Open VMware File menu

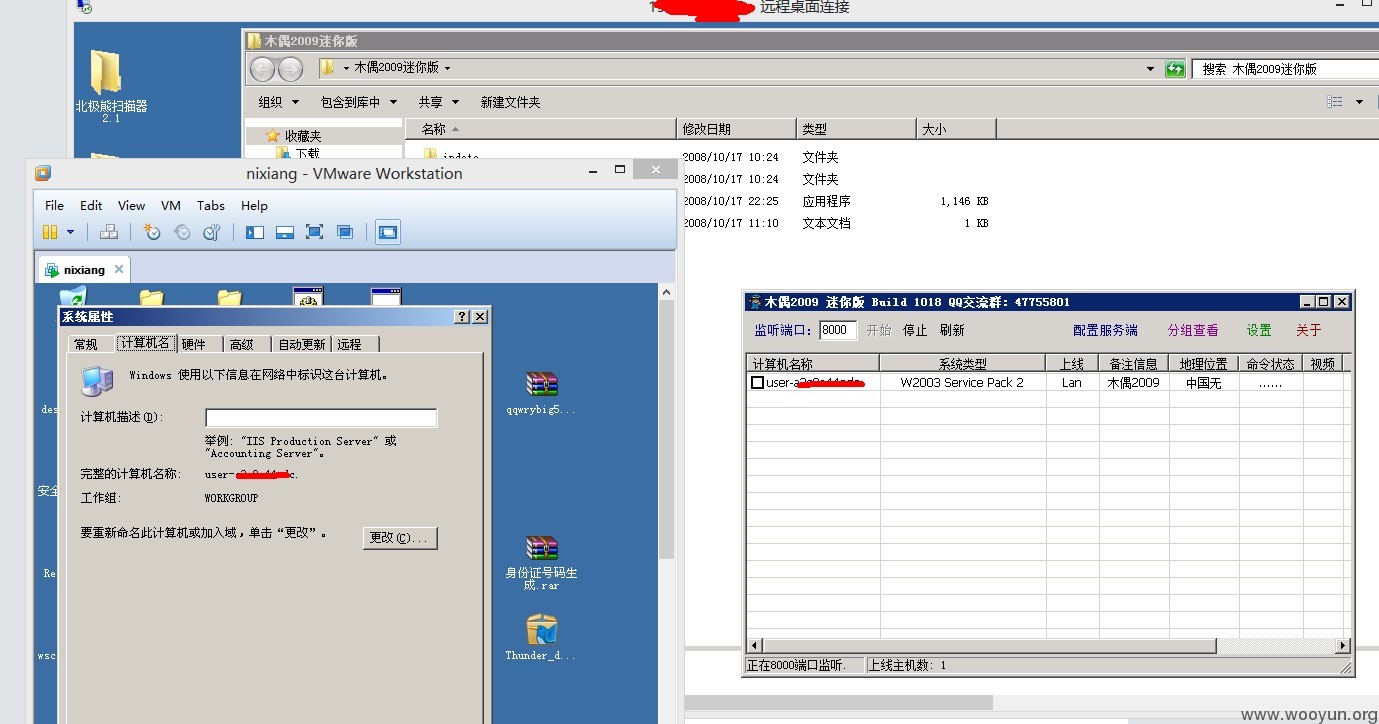[x=54, y=205]
